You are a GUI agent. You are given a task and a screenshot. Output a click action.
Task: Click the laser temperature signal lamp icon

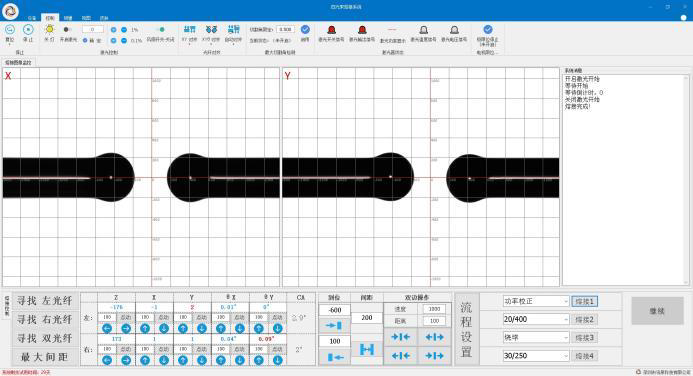point(423,30)
